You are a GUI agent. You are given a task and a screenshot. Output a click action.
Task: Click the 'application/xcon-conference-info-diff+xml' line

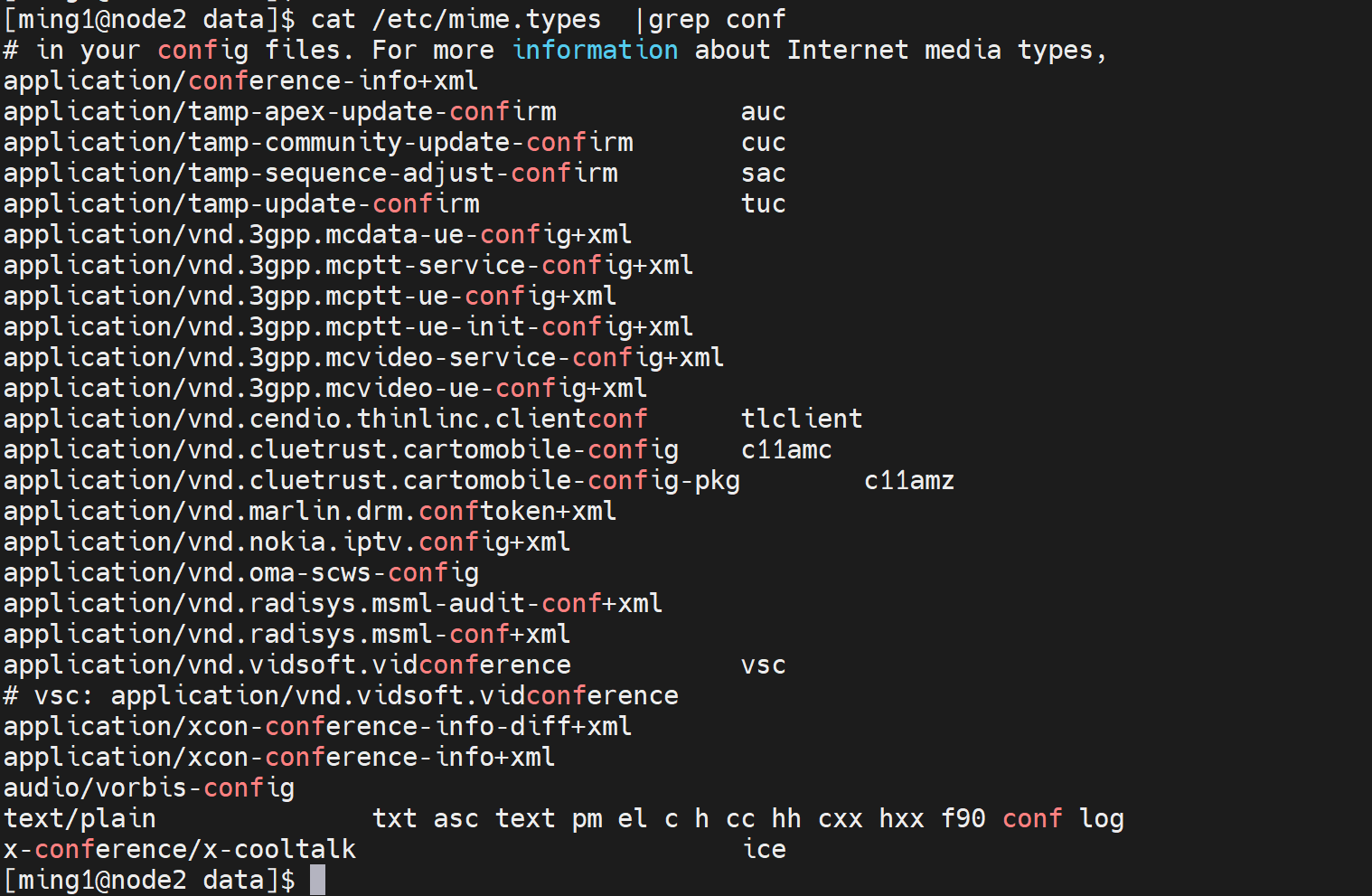318,726
